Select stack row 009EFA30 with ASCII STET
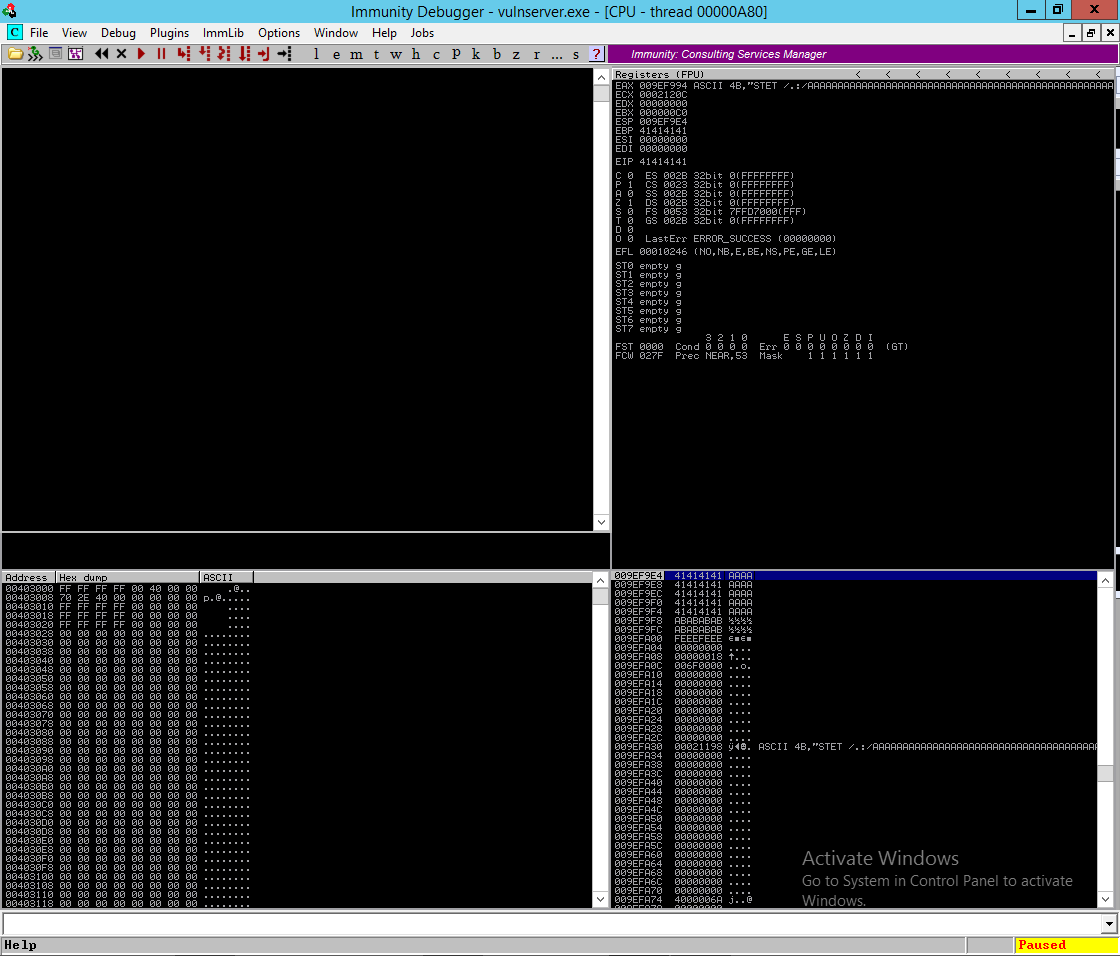Image resolution: width=1120 pixels, height=956 pixels. click(x=854, y=747)
